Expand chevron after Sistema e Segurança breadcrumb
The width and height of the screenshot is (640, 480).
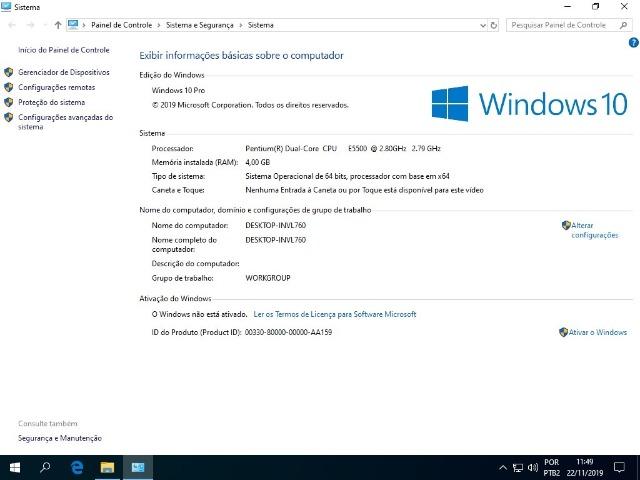pyautogui.click(x=240, y=25)
